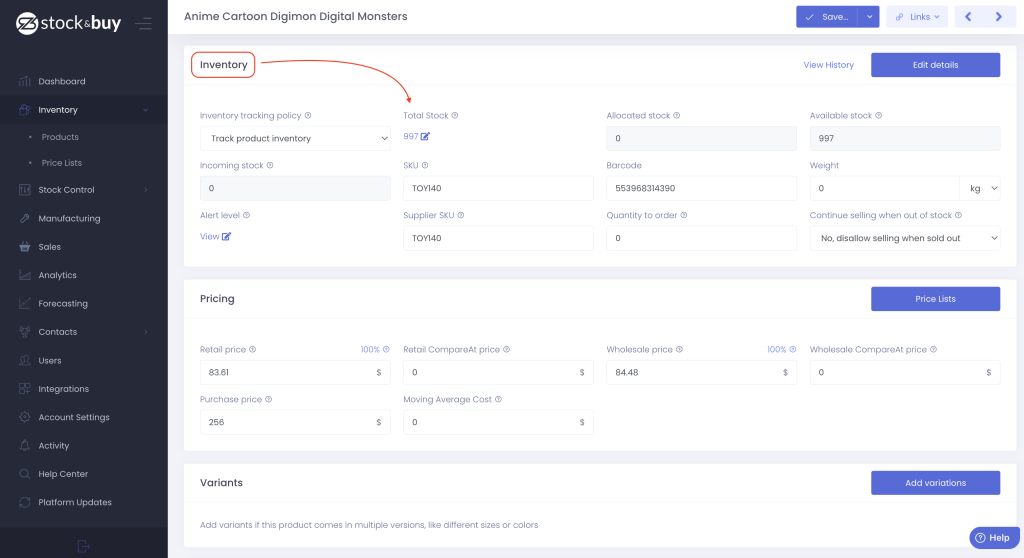The width and height of the screenshot is (1024, 558).
Task: Open the weight unit kg dropdown
Action: 980,188
